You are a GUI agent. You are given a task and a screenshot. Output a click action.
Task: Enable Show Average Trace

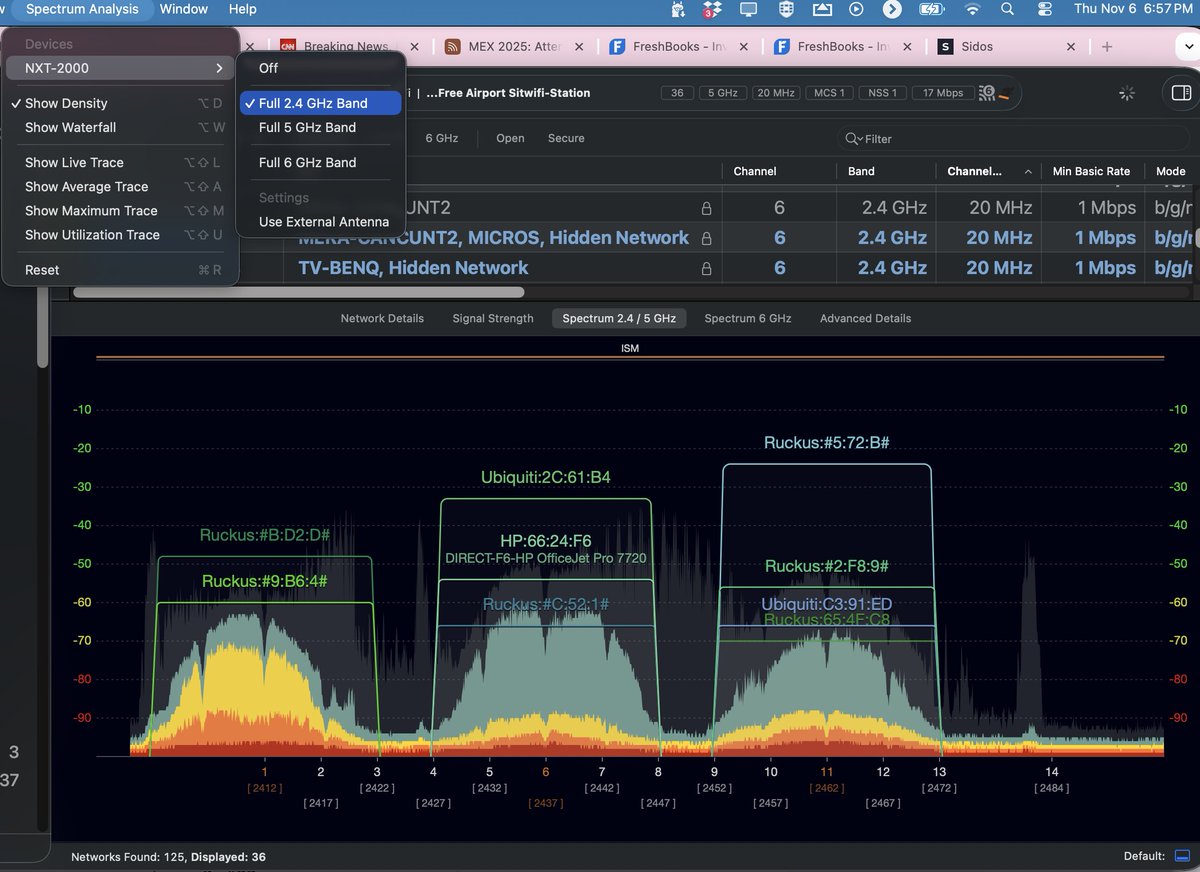pyautogui.click(x=120, y=186)
